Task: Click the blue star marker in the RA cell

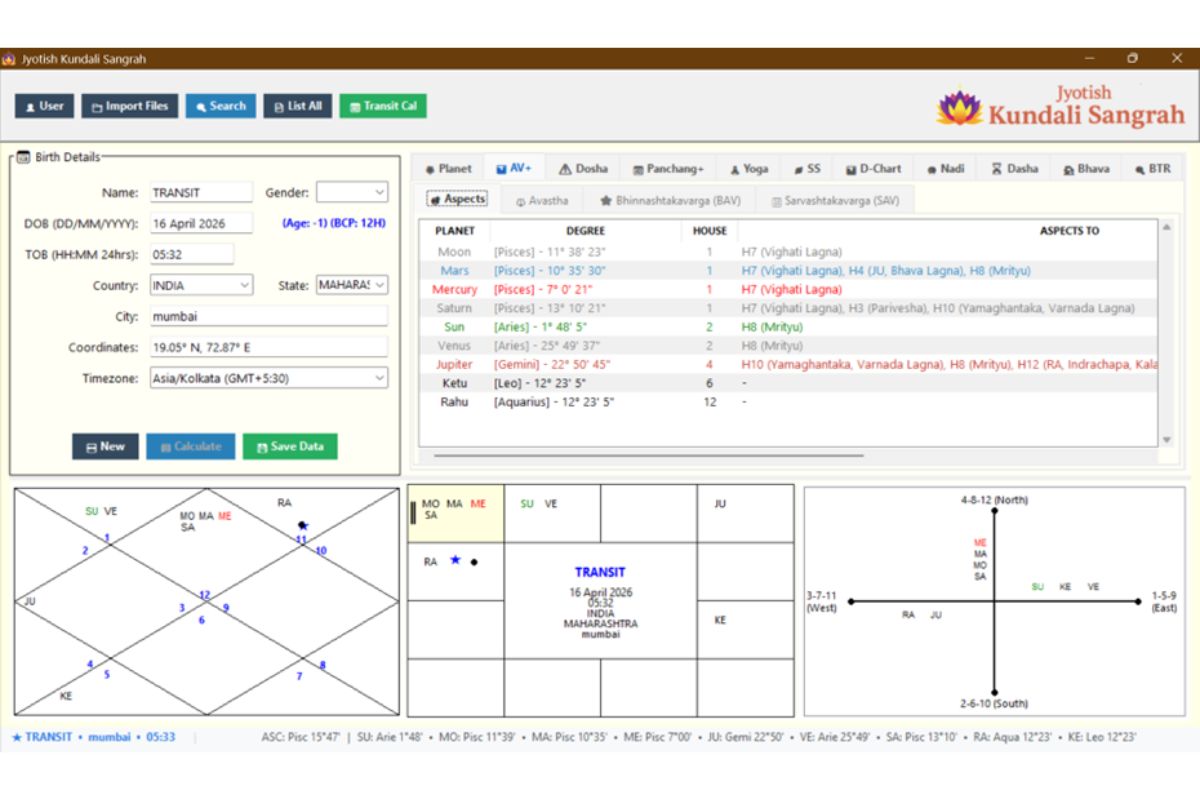Action: point(455,560)
